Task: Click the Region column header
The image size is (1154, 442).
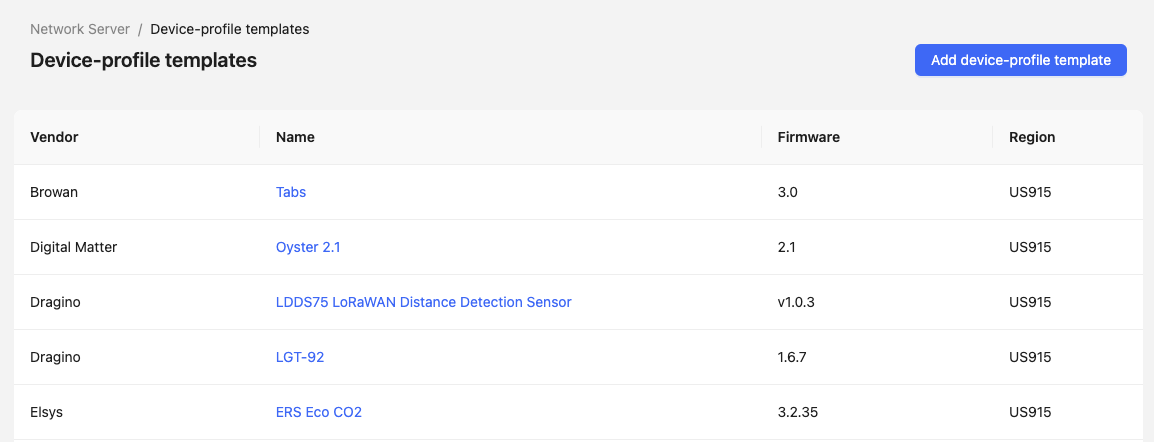Action: click(1032, 137)
